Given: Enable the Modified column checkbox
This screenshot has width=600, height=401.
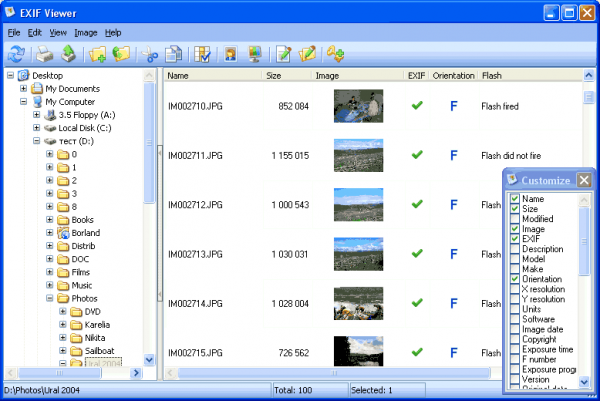Looking at the screenshot, I should 515,219.
